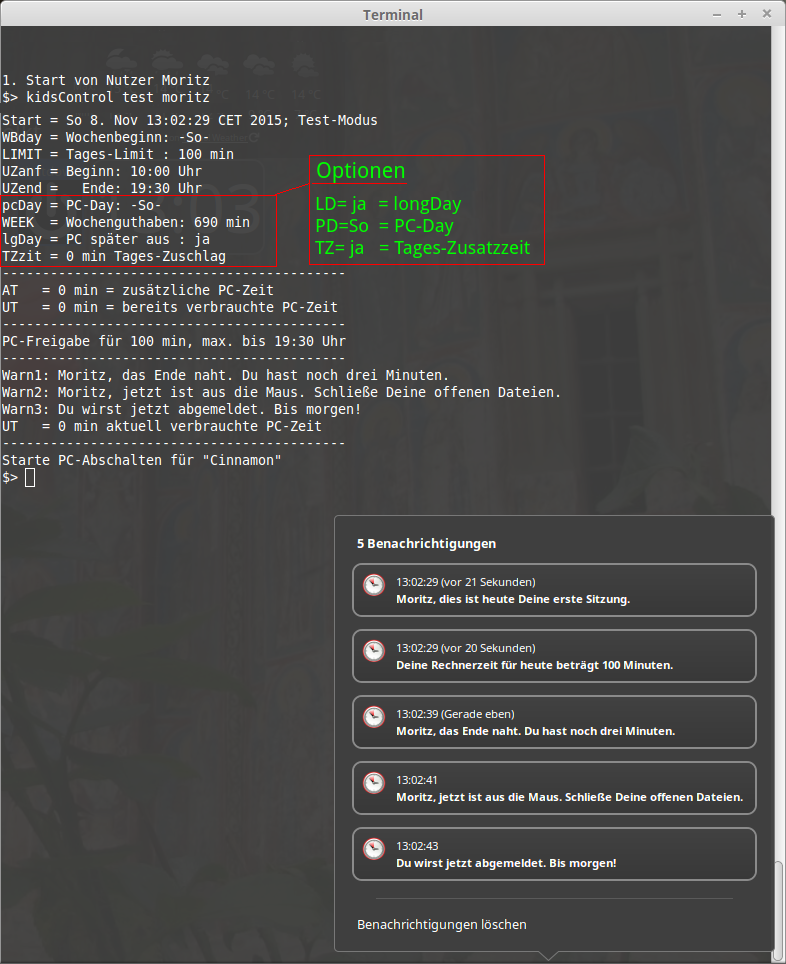Click the 'Warn1: Moritz, das Ende naht' line
786x964 pixels.
[x=225, y=376]
